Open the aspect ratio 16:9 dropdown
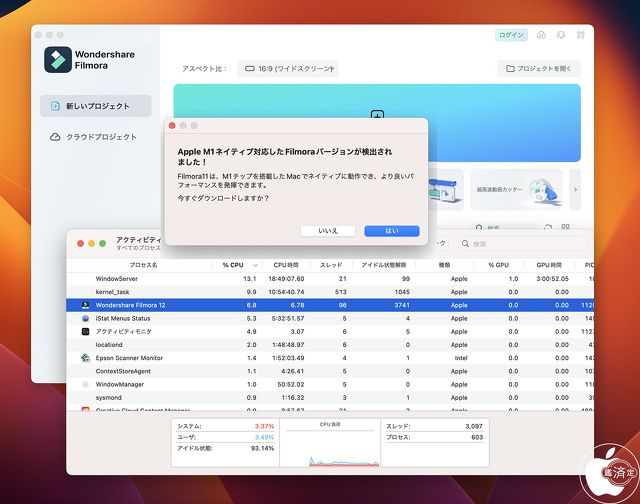This screenshot has width=640, height=504. (288, 69)
